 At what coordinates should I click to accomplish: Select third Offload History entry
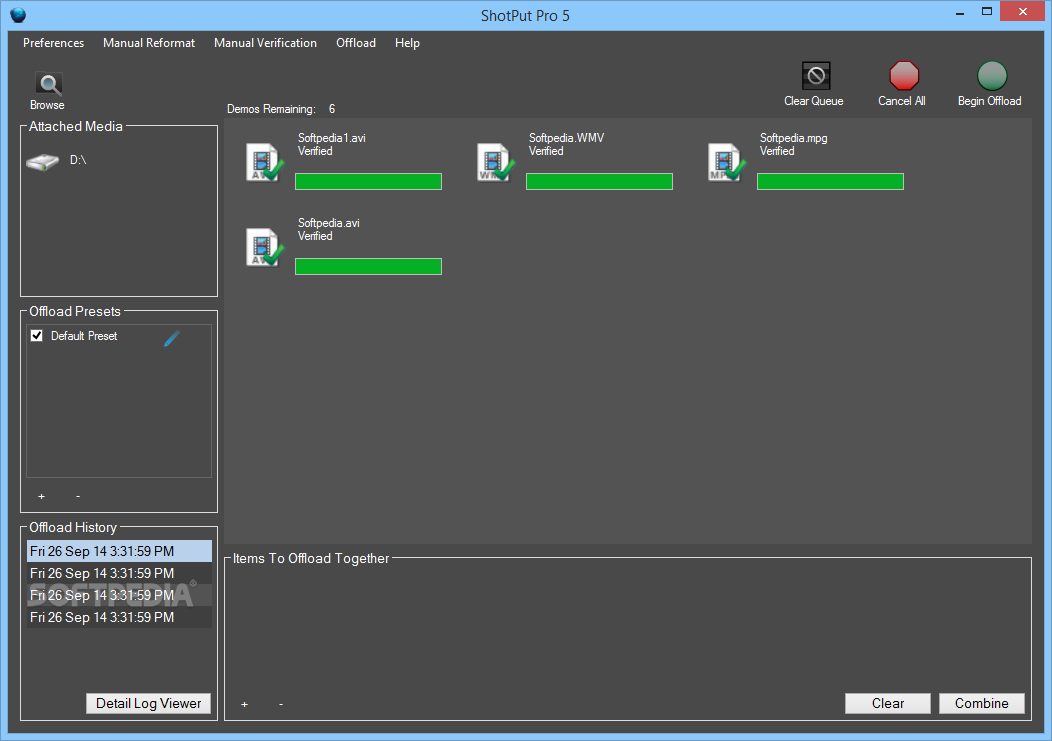[x=119, y=595]
